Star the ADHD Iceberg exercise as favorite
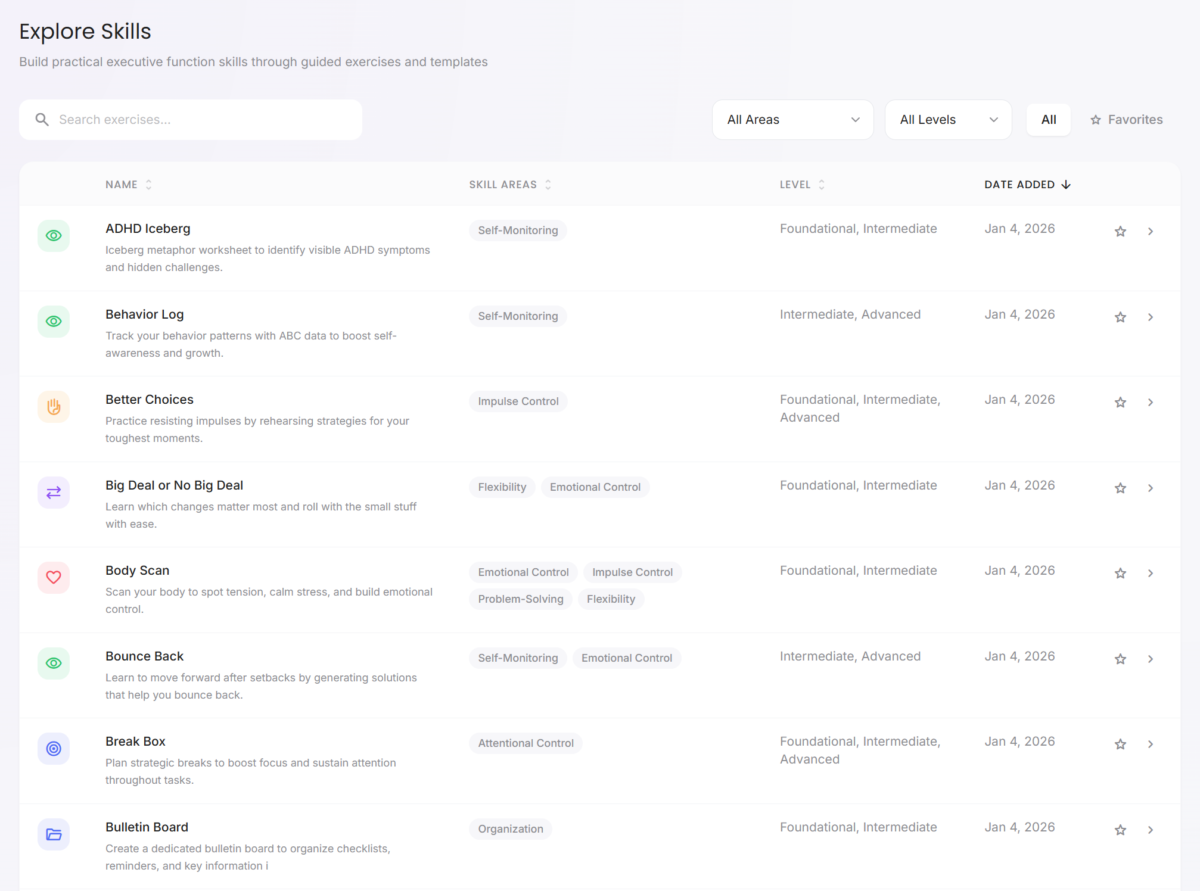Image resolution: width=1200 pixels, height=891 pixels. (1120, 232)
